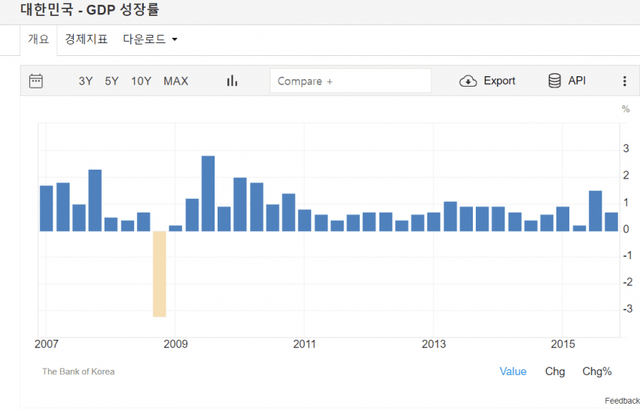Click the orange negative bar near 2009
The image size is (640, 410).
(159, 273)
